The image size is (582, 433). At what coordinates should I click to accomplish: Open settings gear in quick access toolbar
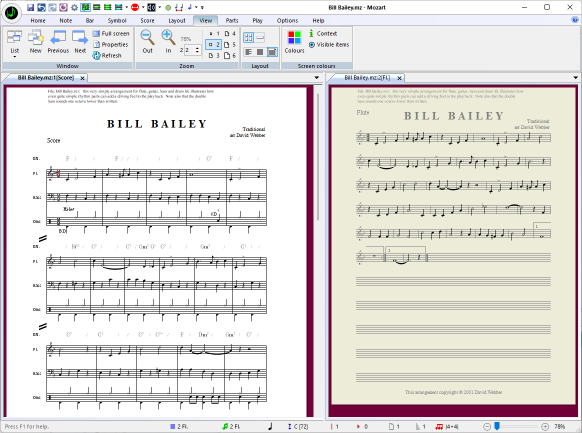click(x=74, y=7)
